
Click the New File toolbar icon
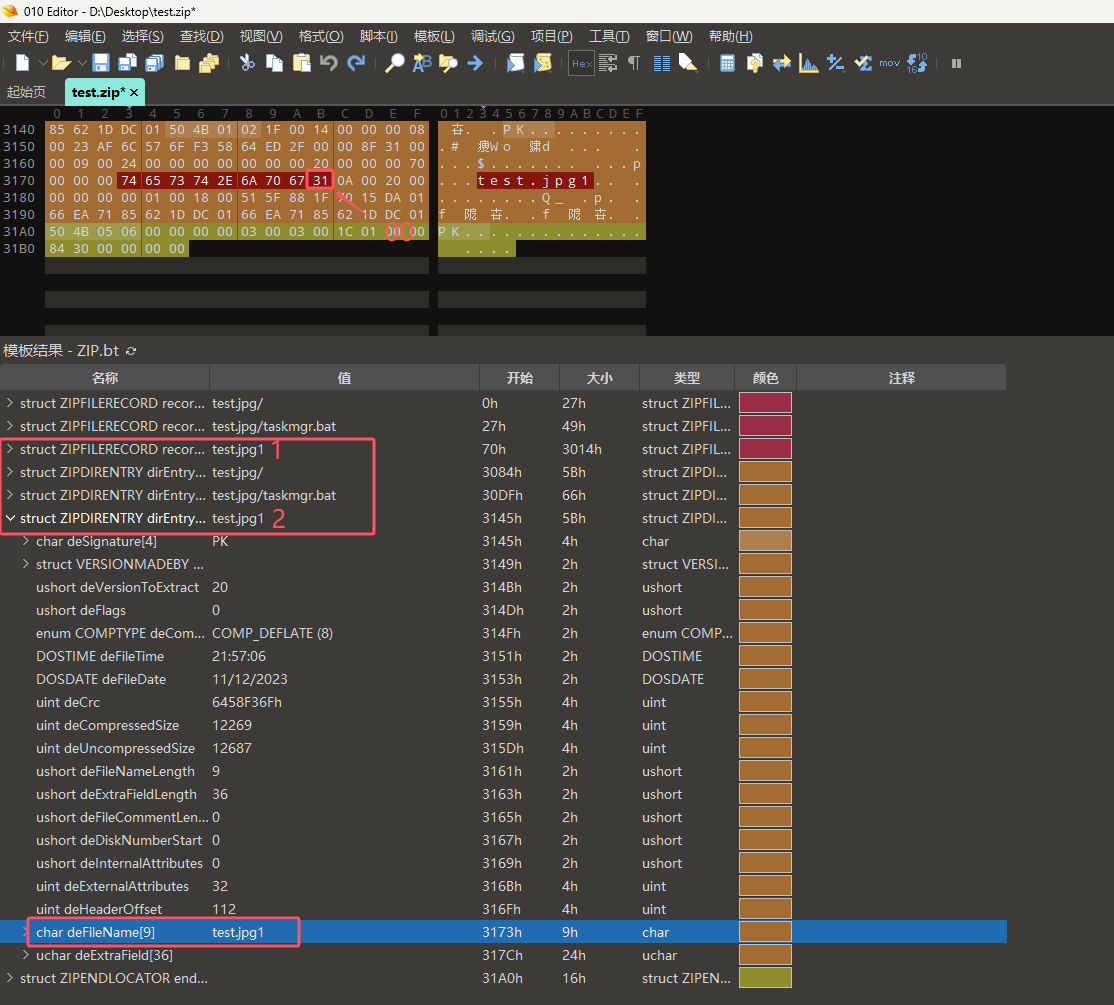click(23, 63)
